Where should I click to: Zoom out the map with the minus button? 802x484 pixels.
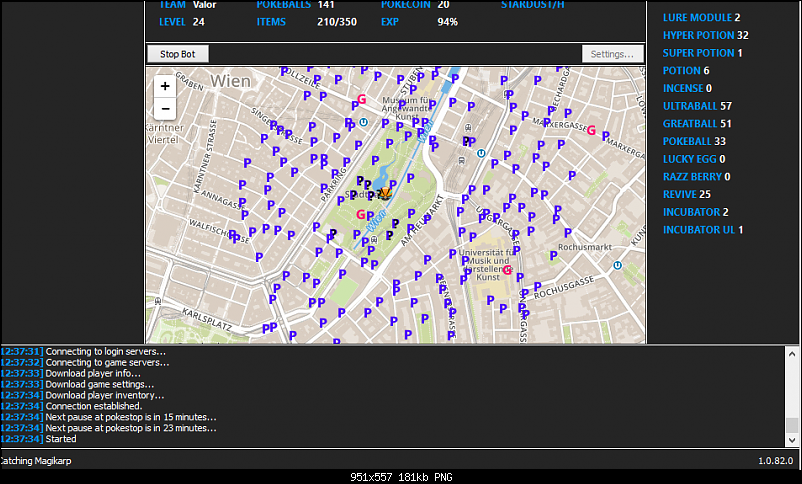pyautogui.click(x=165, y=108)
